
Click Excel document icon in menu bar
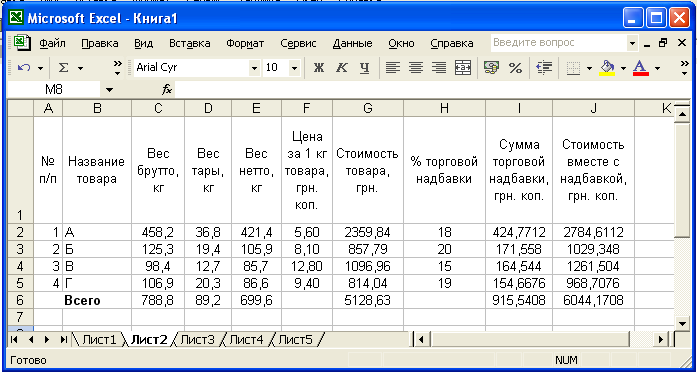tap(21, 43)
